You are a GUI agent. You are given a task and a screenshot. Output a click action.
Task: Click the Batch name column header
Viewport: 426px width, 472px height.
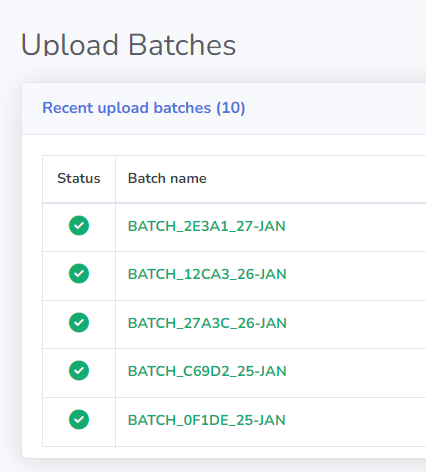(167, 178)
